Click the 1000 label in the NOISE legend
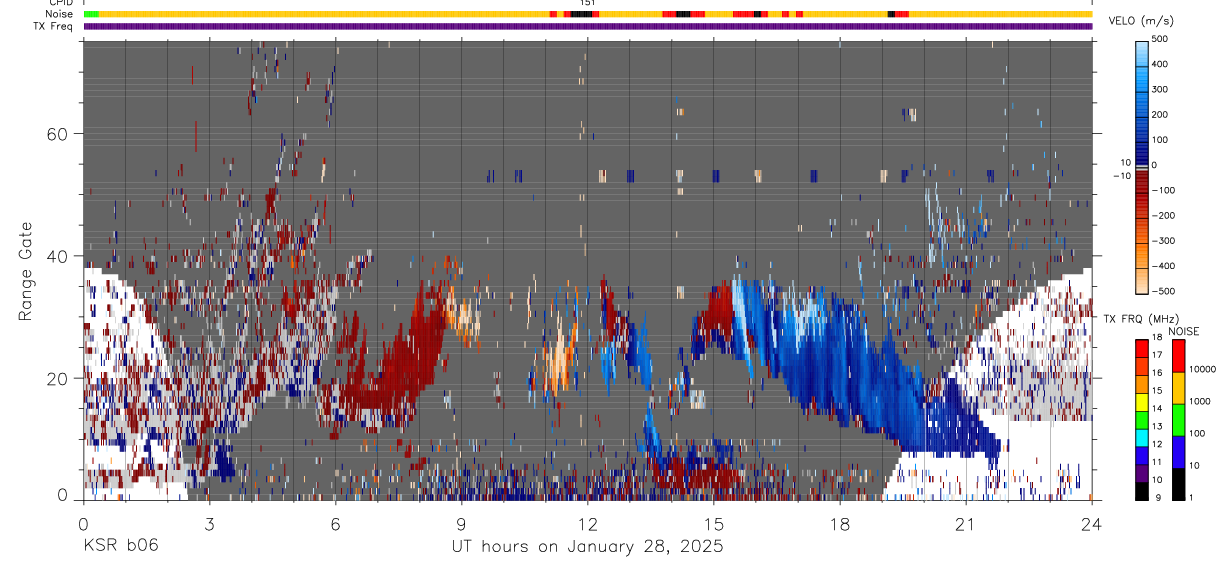The image size is (1228, 567). point(1200,401)
